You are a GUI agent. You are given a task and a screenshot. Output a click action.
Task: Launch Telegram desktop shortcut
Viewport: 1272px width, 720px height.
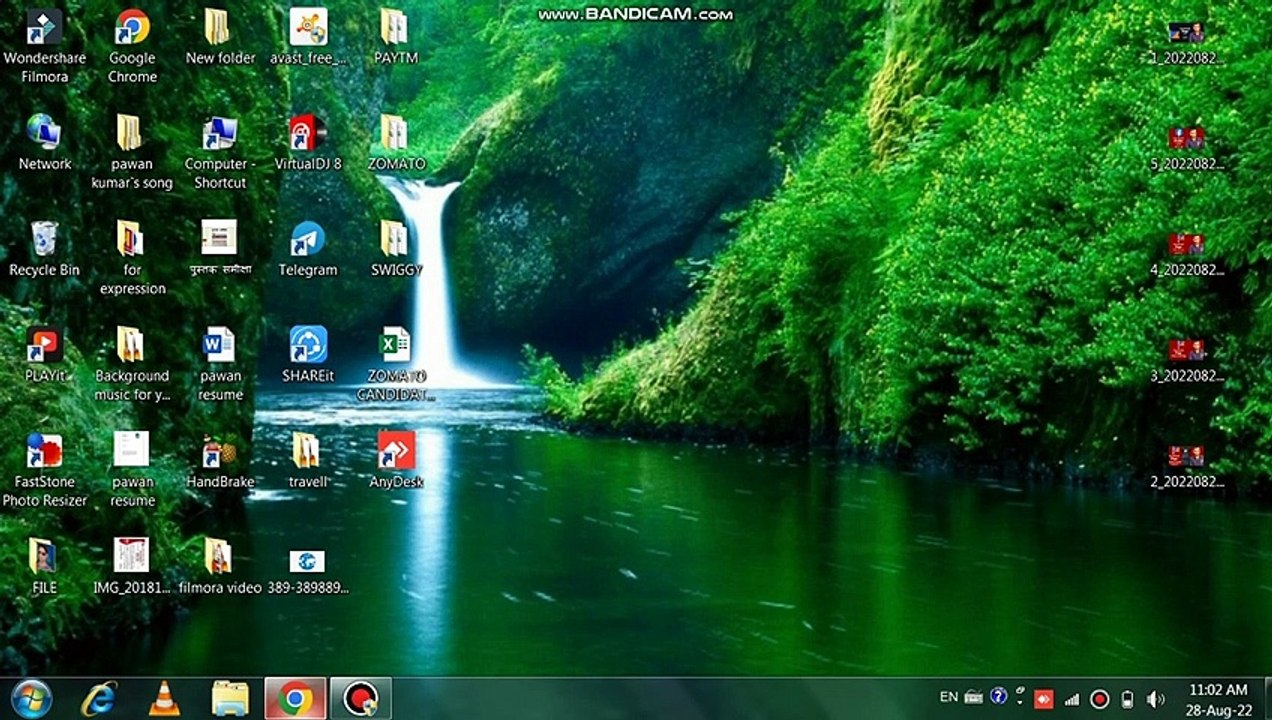pyautogui.click(x=308, y=248)
